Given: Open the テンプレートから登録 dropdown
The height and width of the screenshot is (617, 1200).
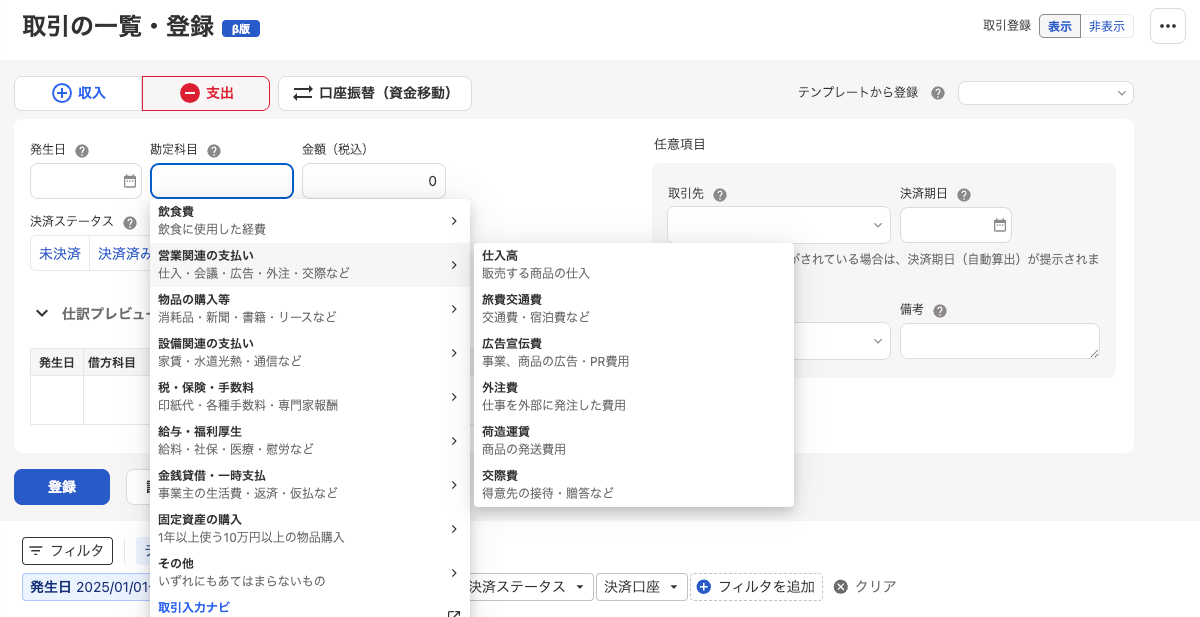Looking at the screenshot, I should tap(1046, 92).
